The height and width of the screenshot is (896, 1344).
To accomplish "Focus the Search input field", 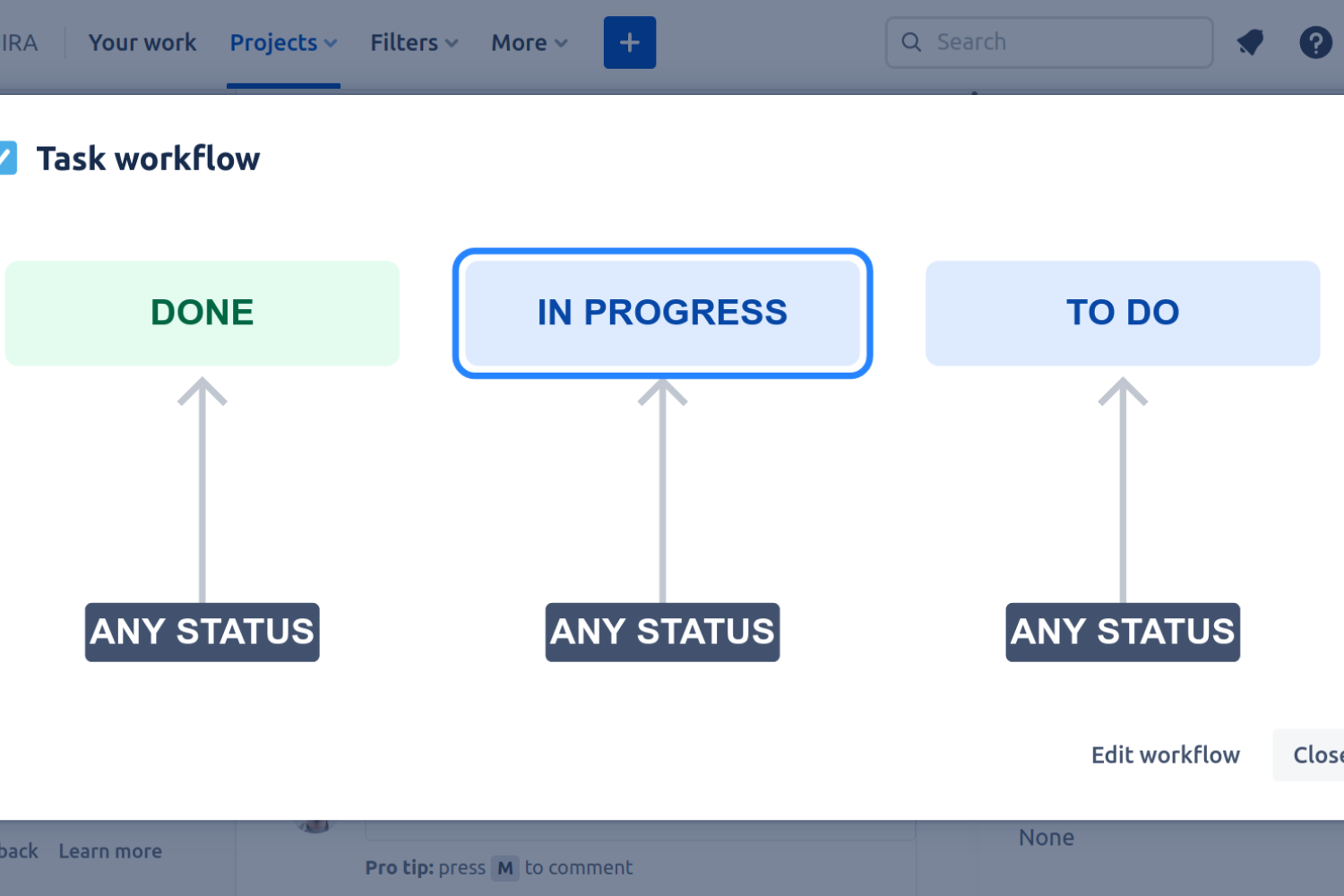I will (1049, 42).
